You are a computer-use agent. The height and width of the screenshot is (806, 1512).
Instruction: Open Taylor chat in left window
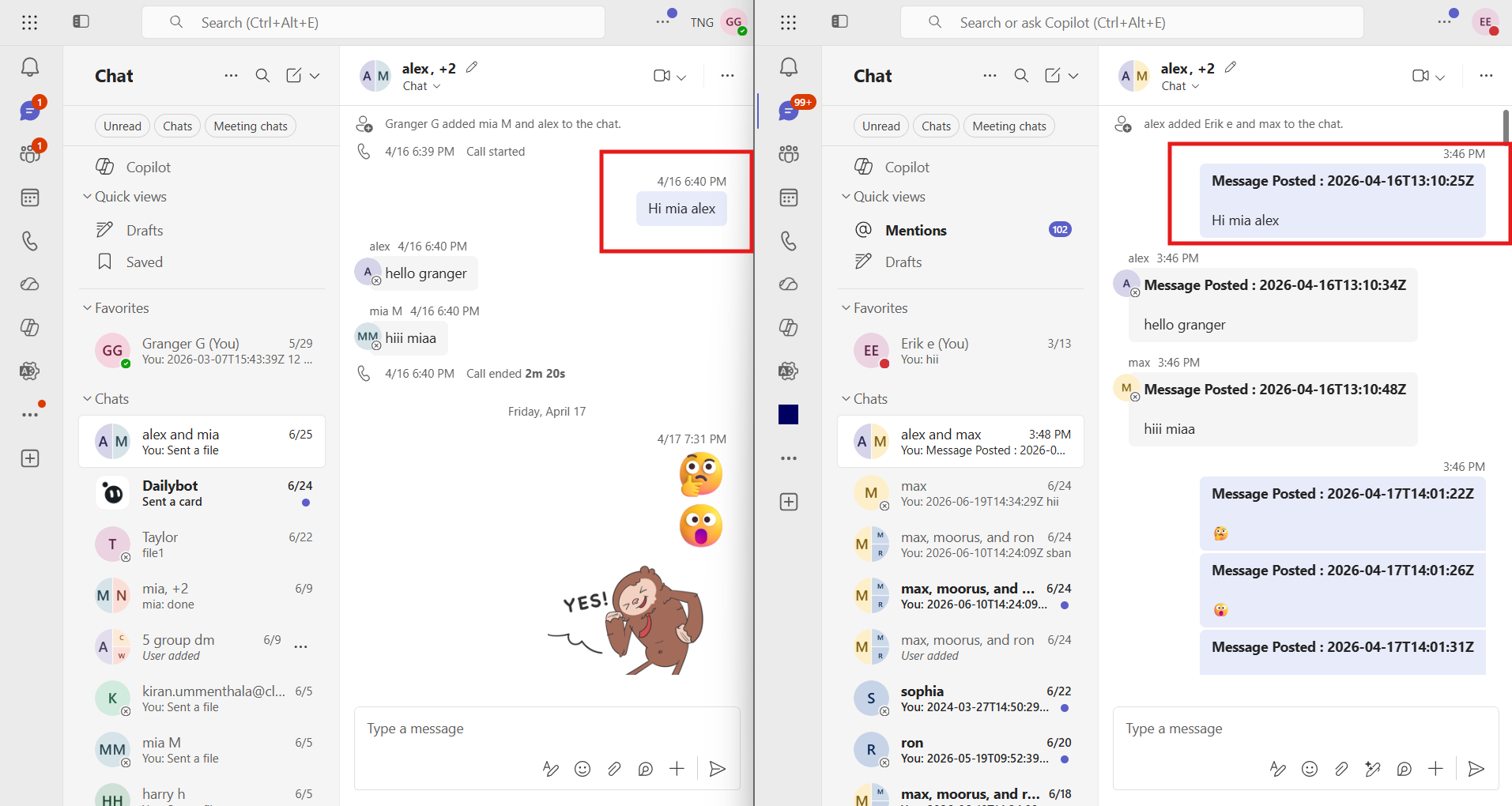pyautogui.click(x=202, y=544)
